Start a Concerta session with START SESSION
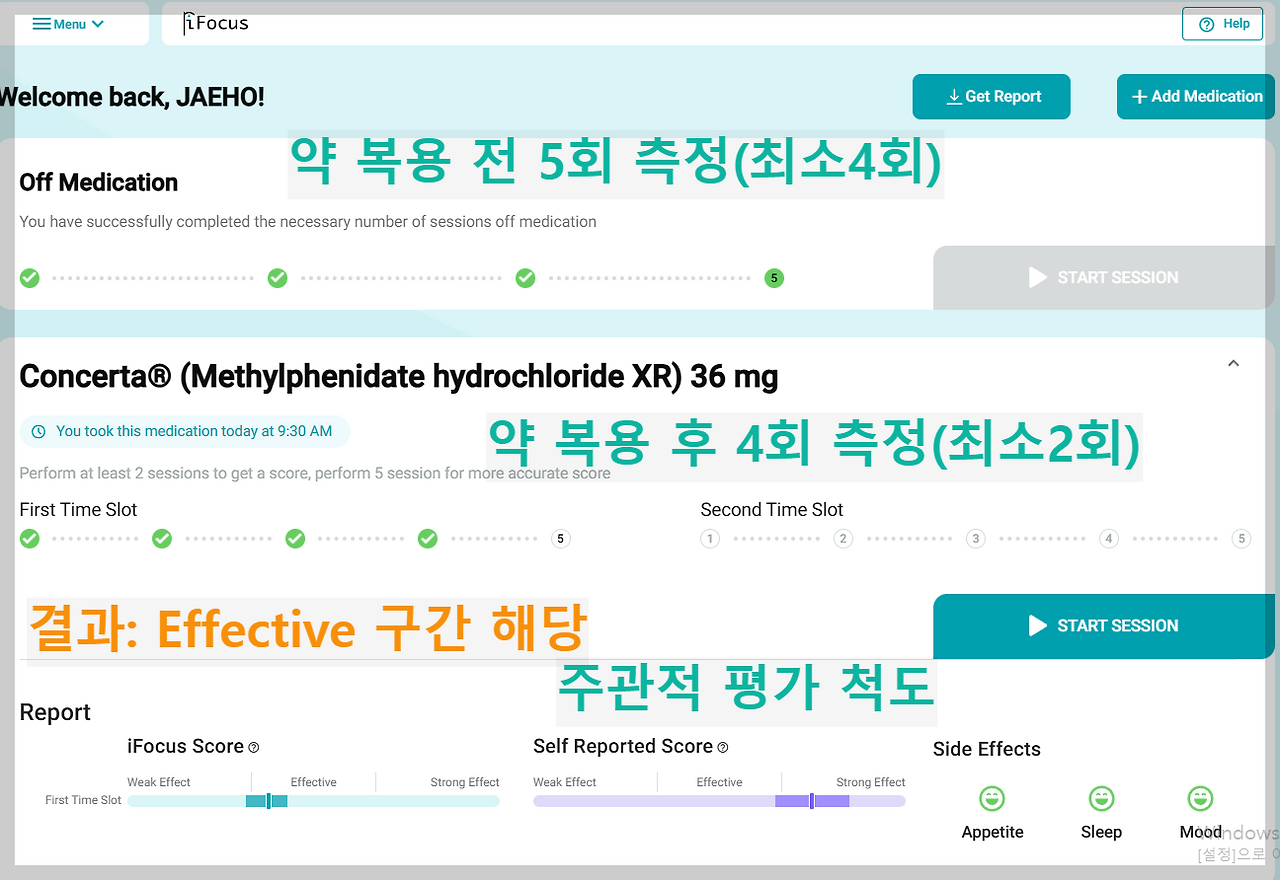The image size is (1280, 880). pyautogui.click(x=1104, y=626)
